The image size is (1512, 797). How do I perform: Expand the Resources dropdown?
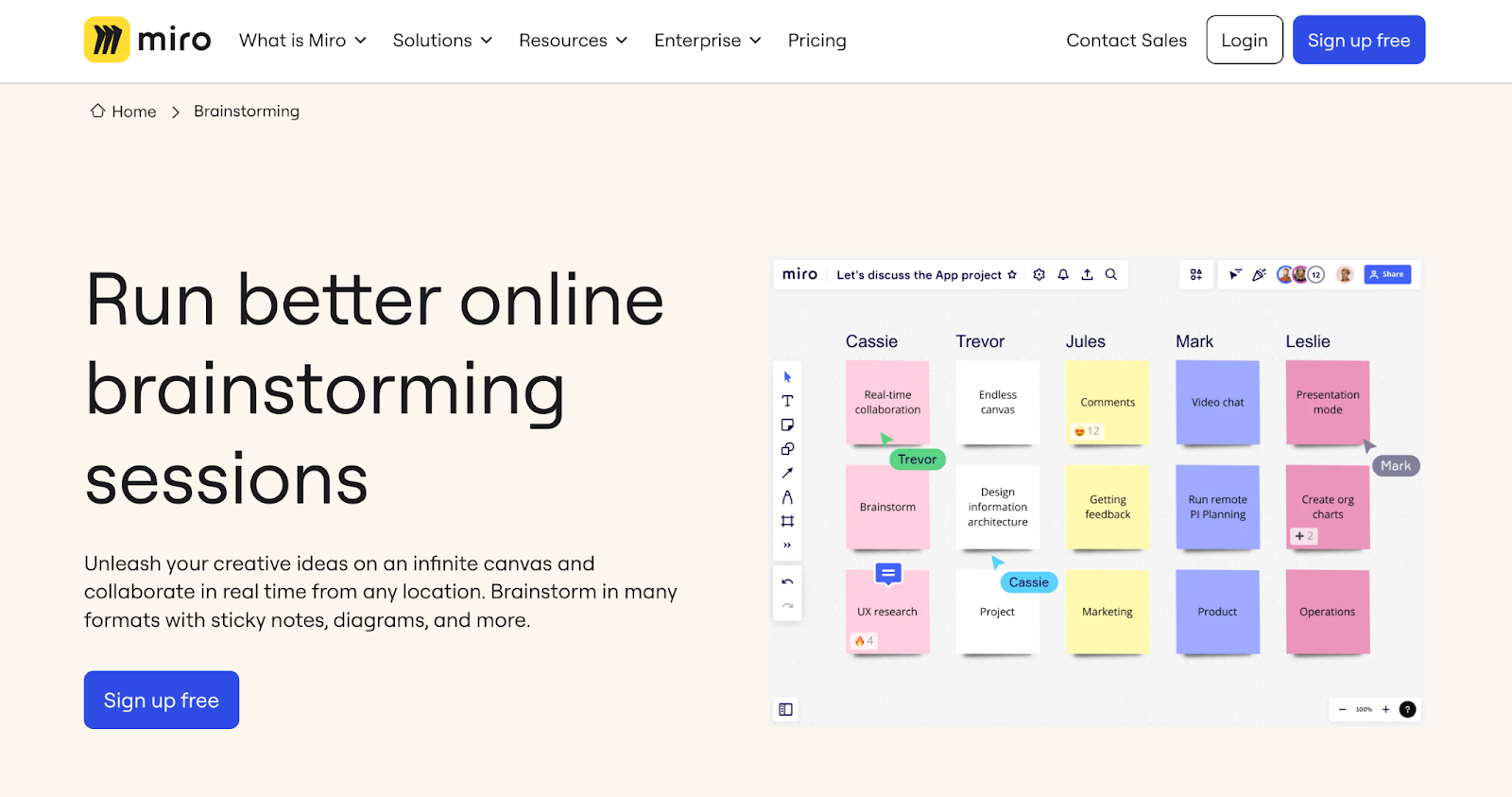[x=573, y=41]
